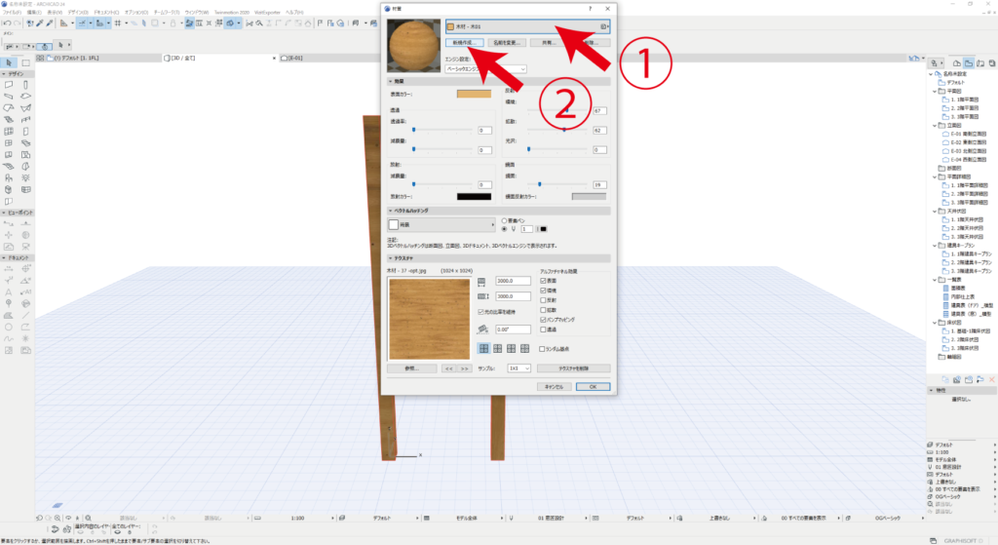Open View Map icon in Navigator
This screenshot has width=998, height=545.
tap(969, 63)
